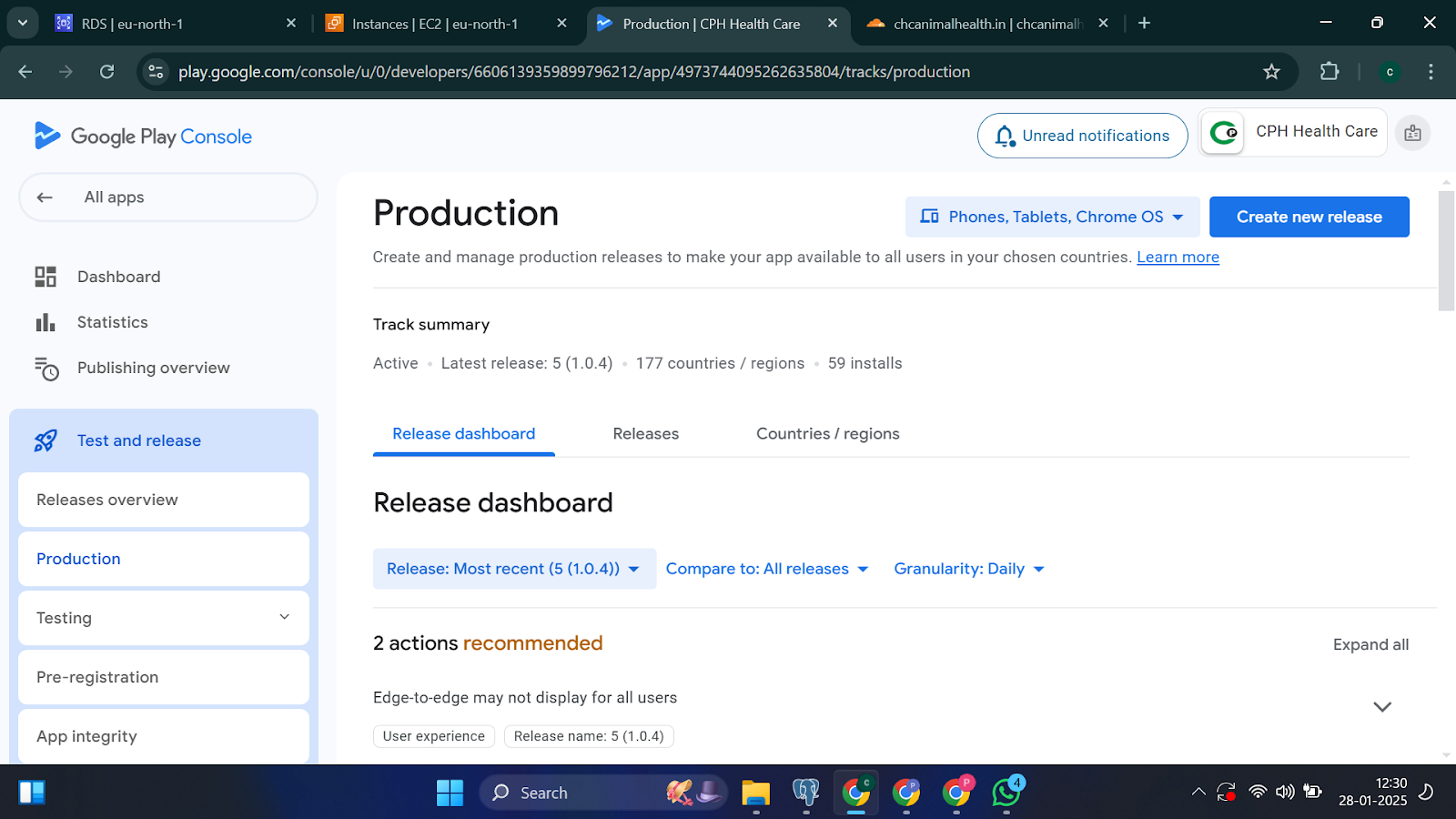
Task: Open WhatsApp from the taskbar
Action: [x=1006, y=793]
